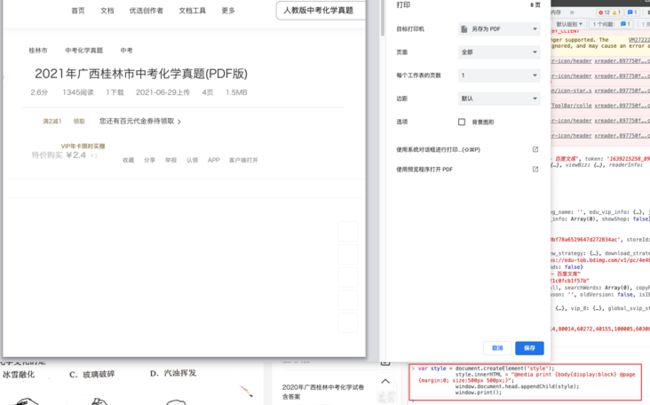Click 客户端打开 in the document toolbar
Image resolution: width=650 pixels, height=405 pixels.
[243, 160]
